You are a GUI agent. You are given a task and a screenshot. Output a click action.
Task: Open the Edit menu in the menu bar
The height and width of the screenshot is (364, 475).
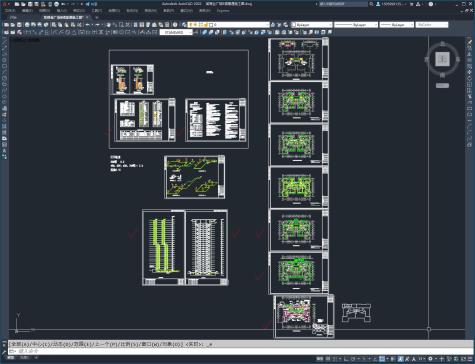(x=27, y=11)
